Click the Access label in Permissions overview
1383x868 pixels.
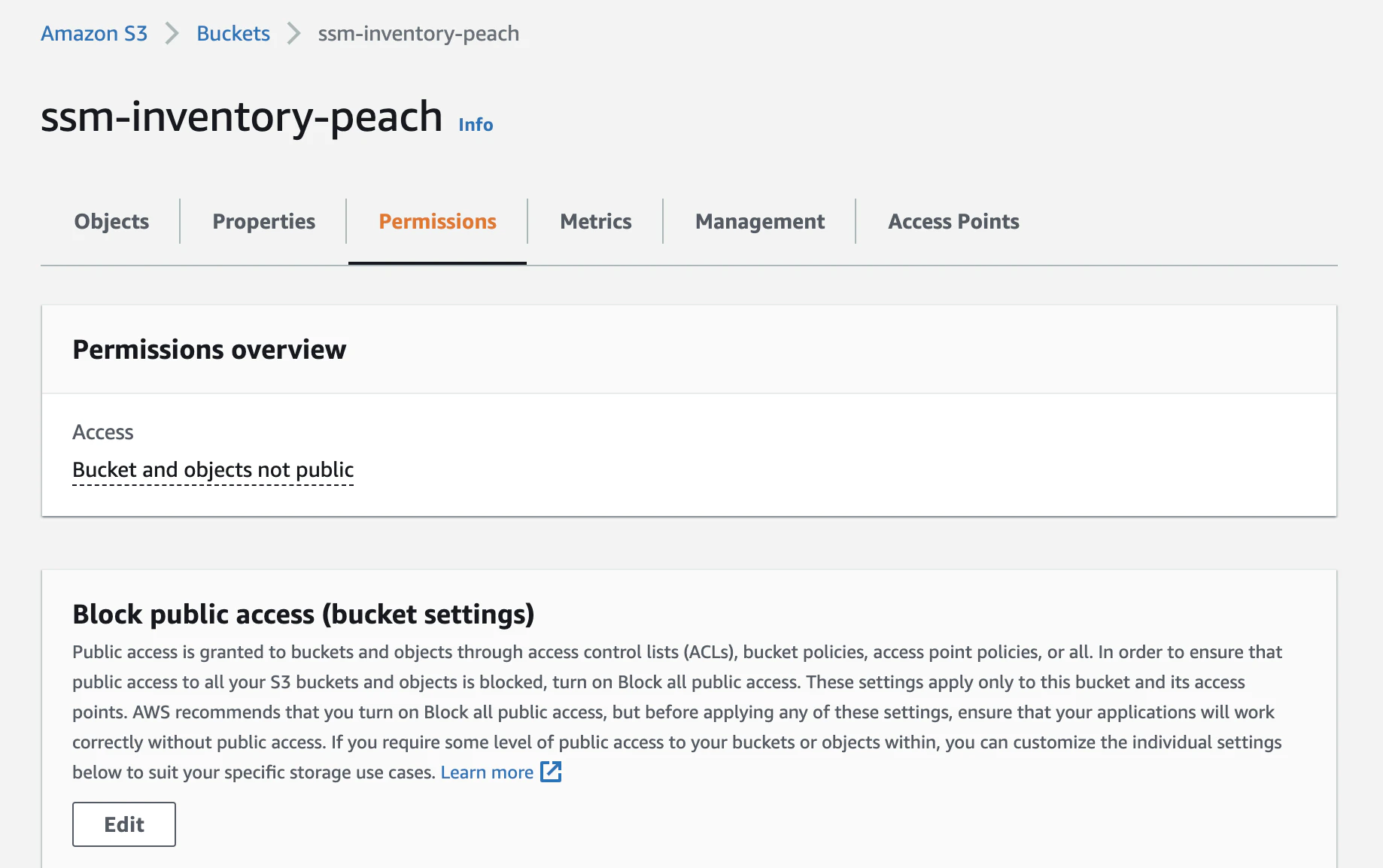coord(103,432)
